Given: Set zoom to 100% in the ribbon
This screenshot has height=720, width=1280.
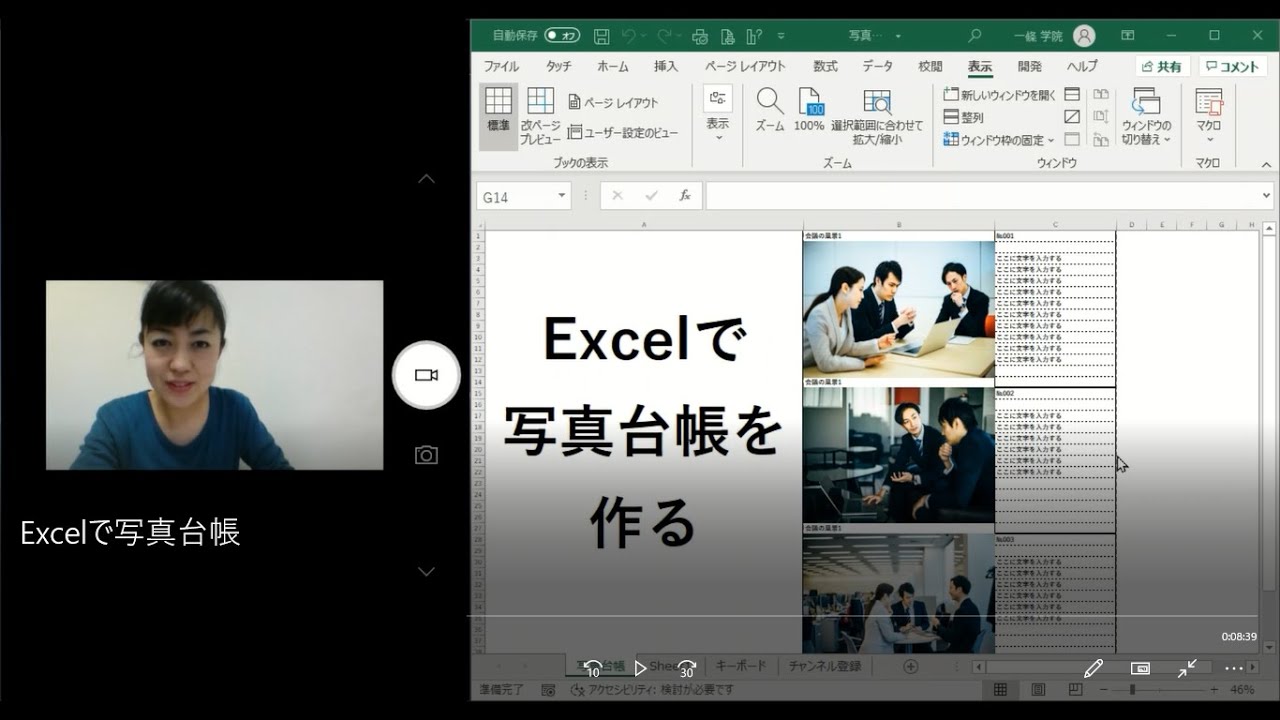Looking at the screenshot, I should [x=809, y=111].
